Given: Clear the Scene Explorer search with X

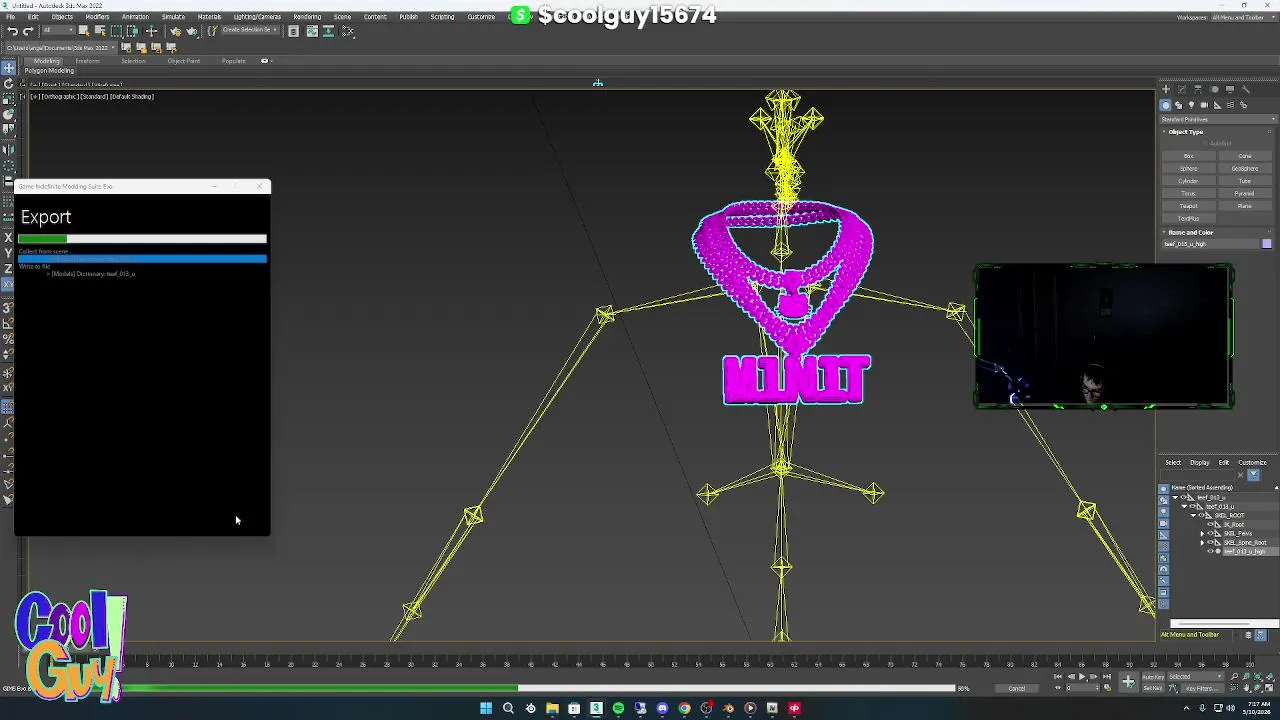Looking at the screenshot, I should (x=1240, y=475).
